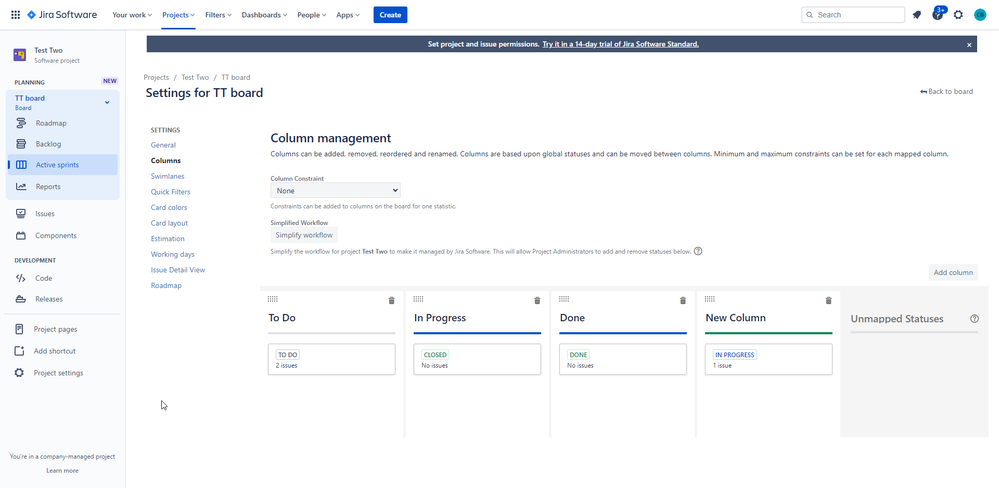Image resolution: width=999 pixels, height=488 pixels.
Task: Delete the Done column
Action: pos(683,301)
